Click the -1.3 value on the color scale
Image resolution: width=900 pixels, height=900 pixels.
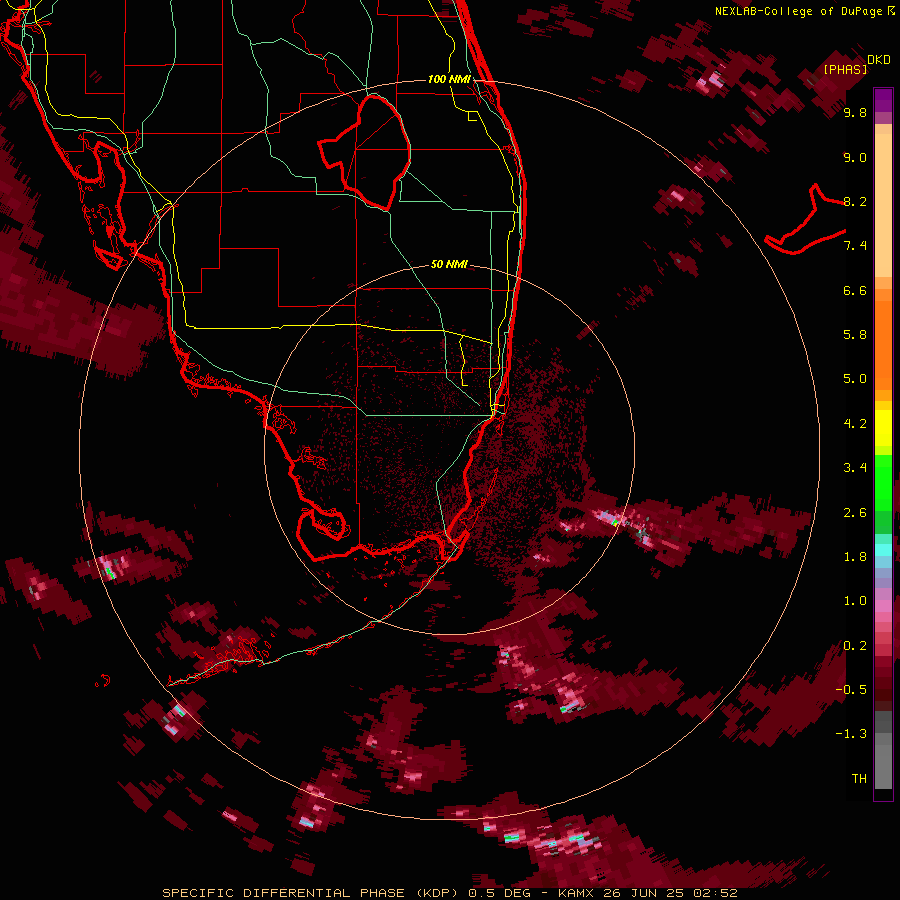[851, 734]
